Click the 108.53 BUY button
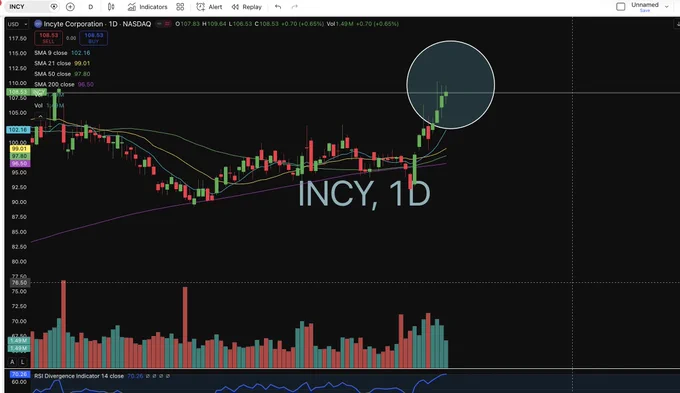Screen dimensions: 680x393 tap(94, 38)
